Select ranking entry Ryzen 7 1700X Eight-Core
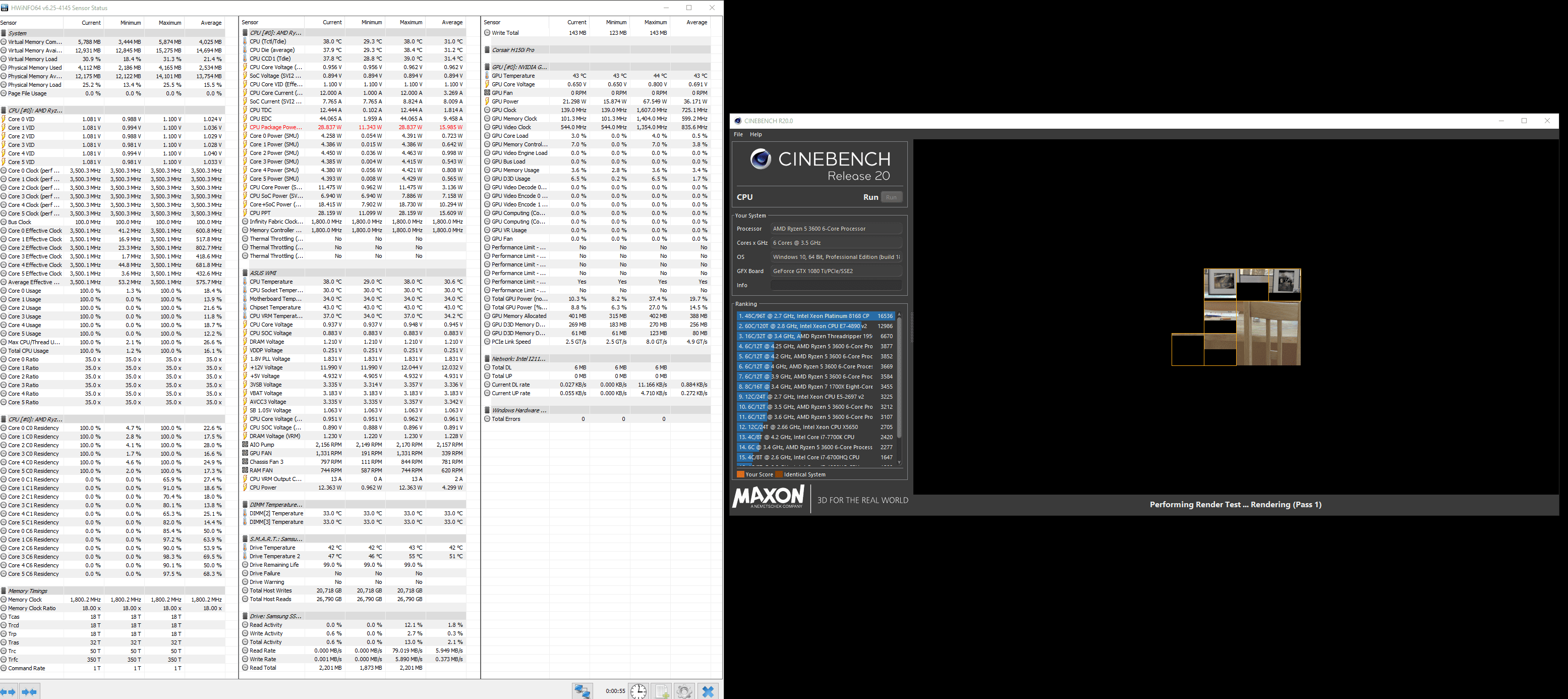The height and width of the screenshot is (699, 1568). click(x=816, y=387)
